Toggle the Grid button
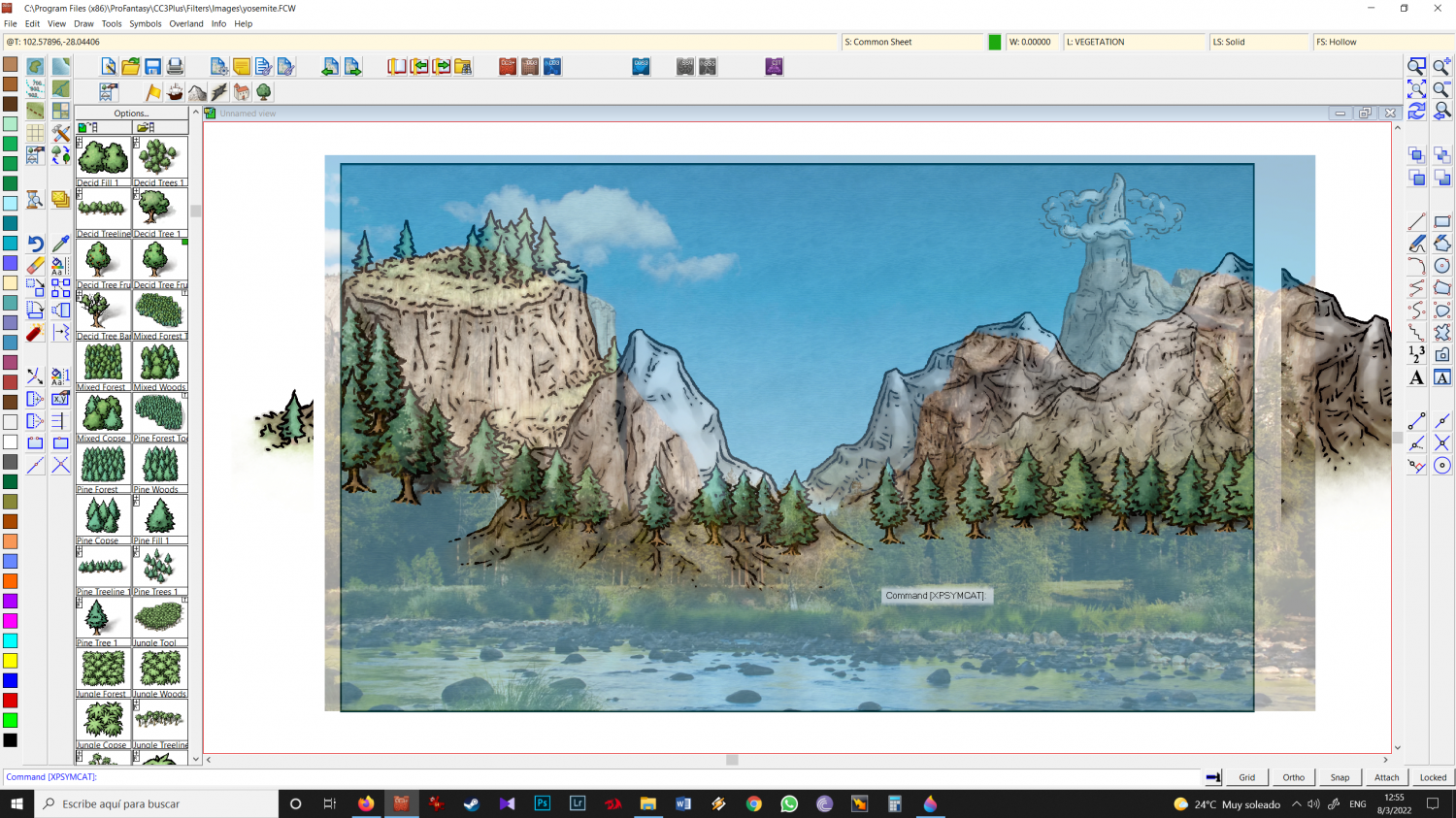 1247,777
